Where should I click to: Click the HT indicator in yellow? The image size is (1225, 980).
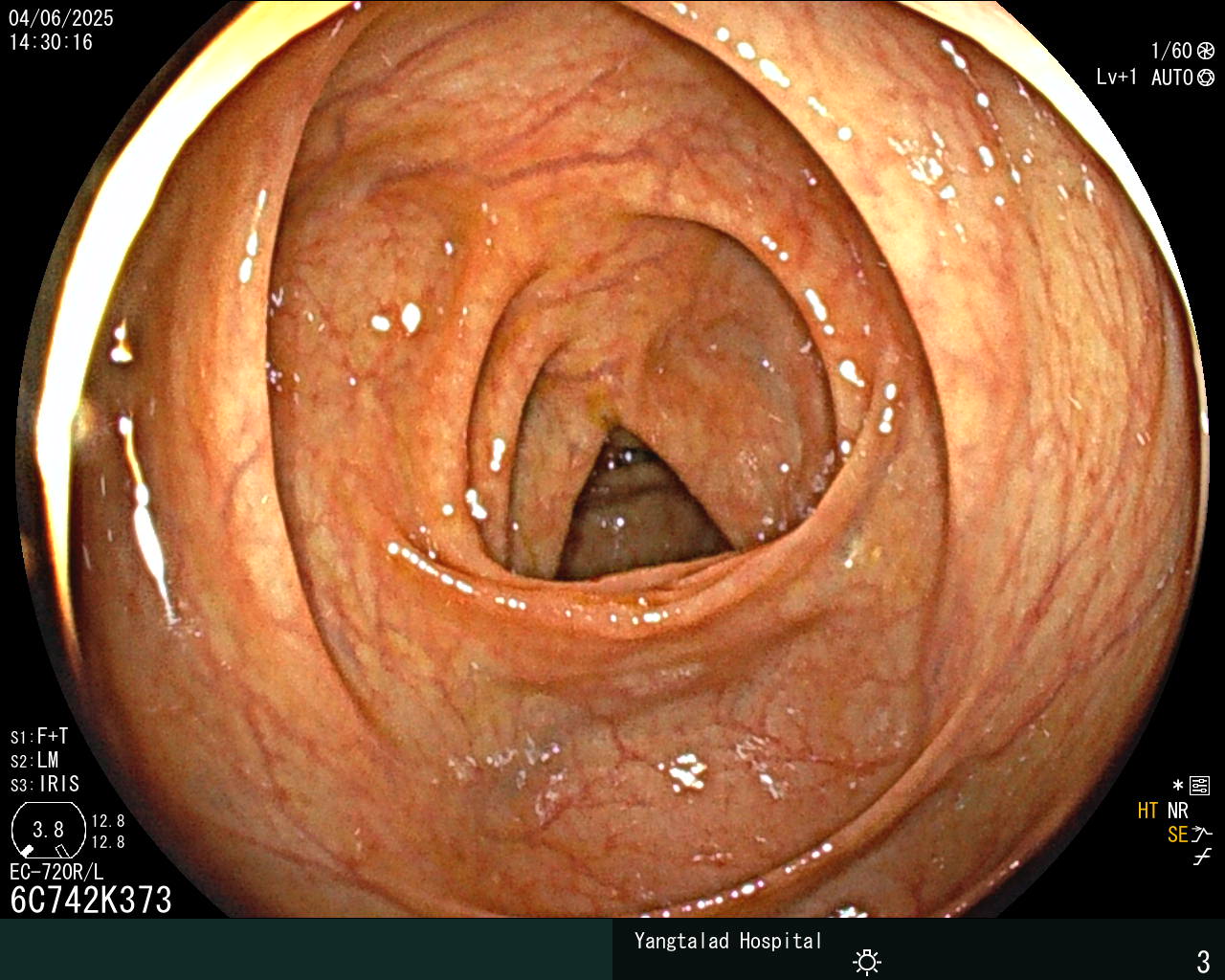pos(1147,811)
